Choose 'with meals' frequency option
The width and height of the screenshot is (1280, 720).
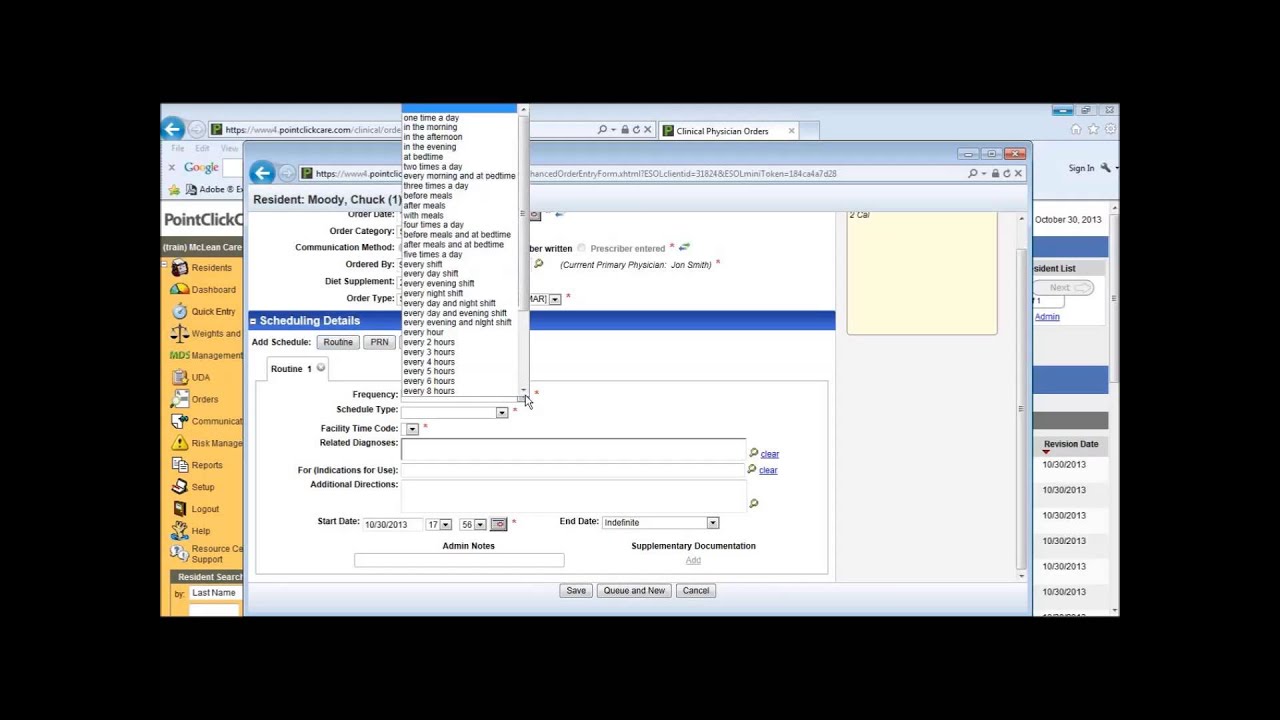tap(424, 215)
